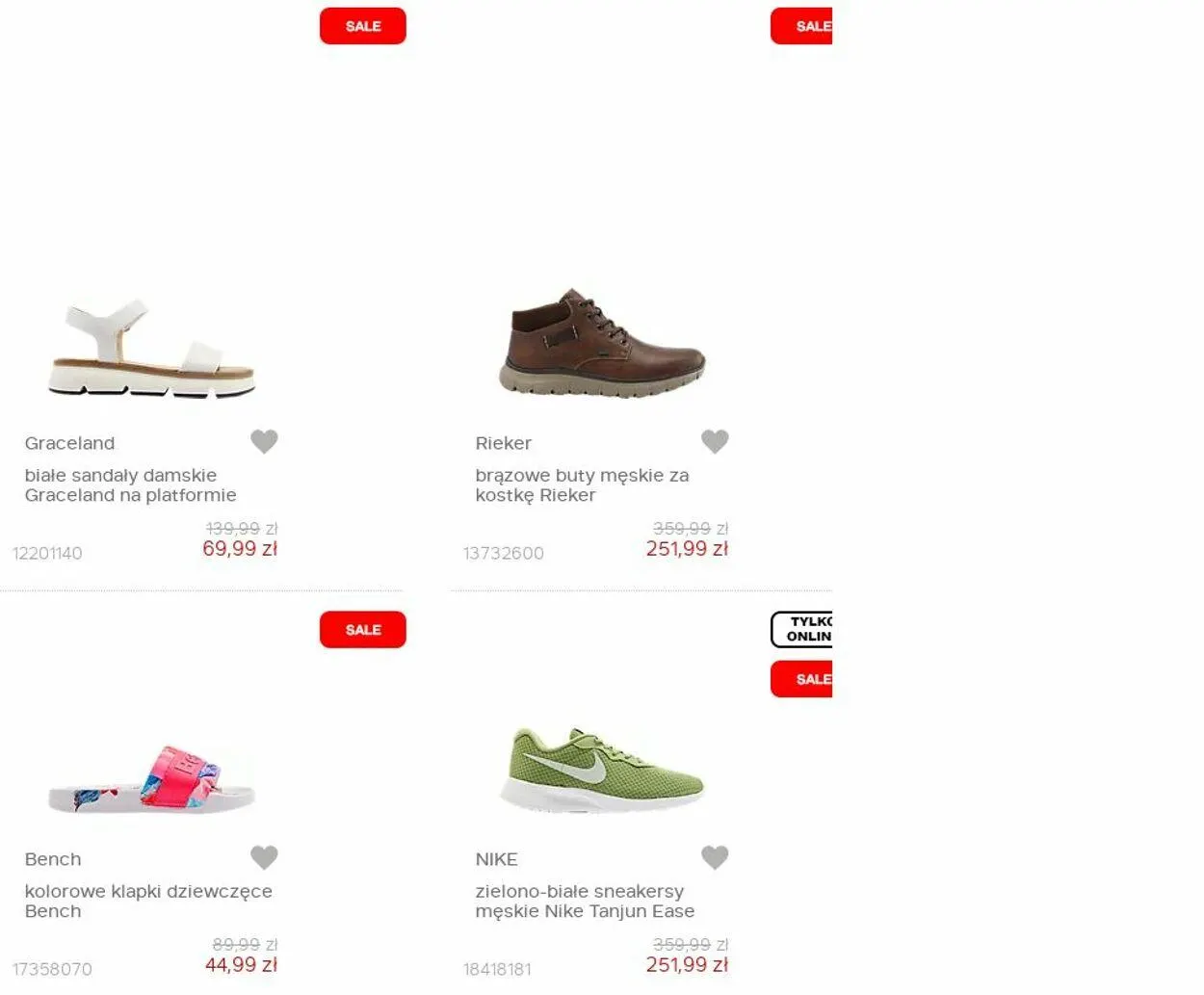The width and height of the screenshot is (1204, 995).
Task: Click SALE badge above Rieker boots
Action: [801, 26]
